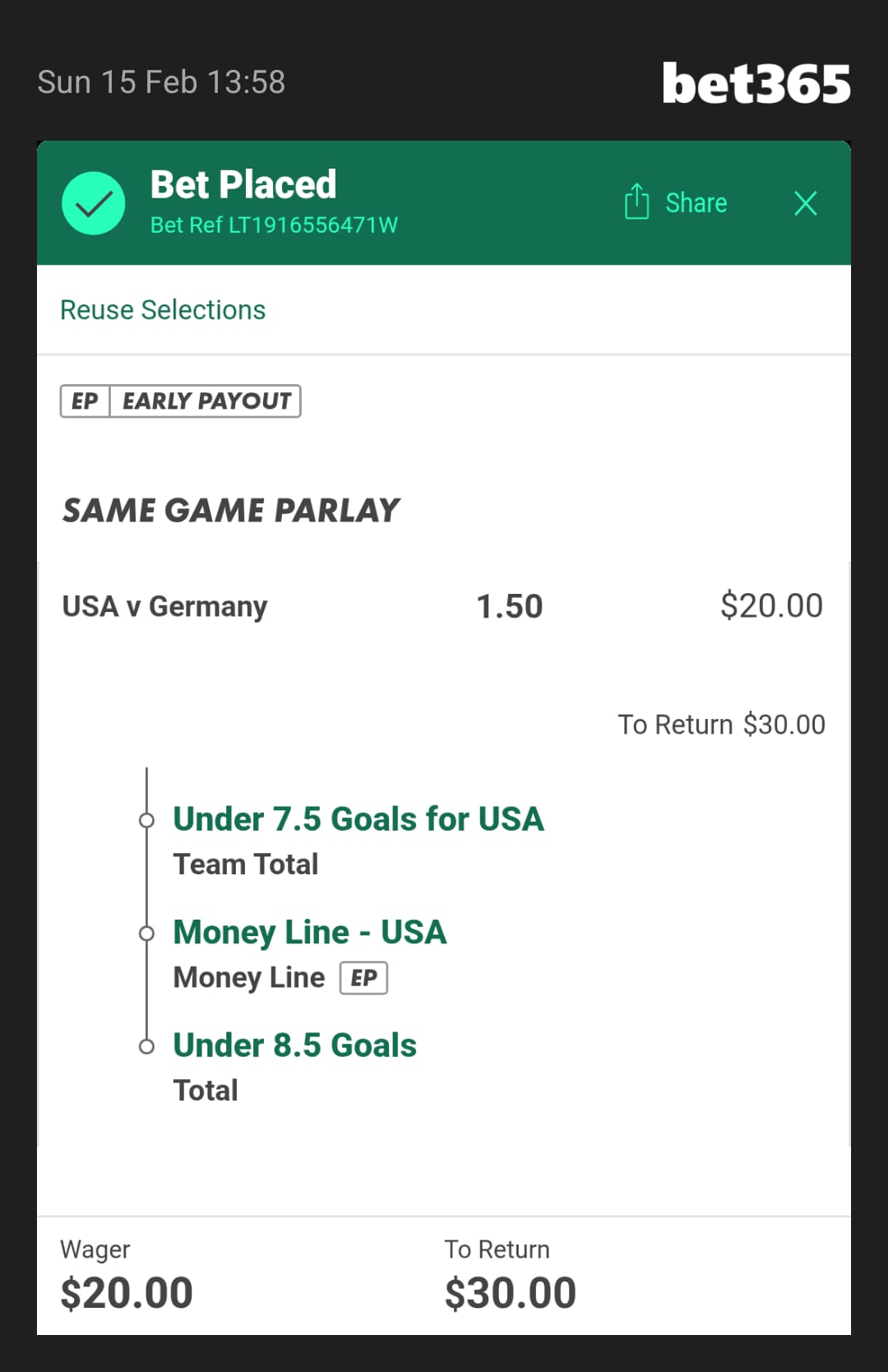Tap the EP badge beside Money Line
Screen dimensions: 888x1372
(x=363, y=978)
